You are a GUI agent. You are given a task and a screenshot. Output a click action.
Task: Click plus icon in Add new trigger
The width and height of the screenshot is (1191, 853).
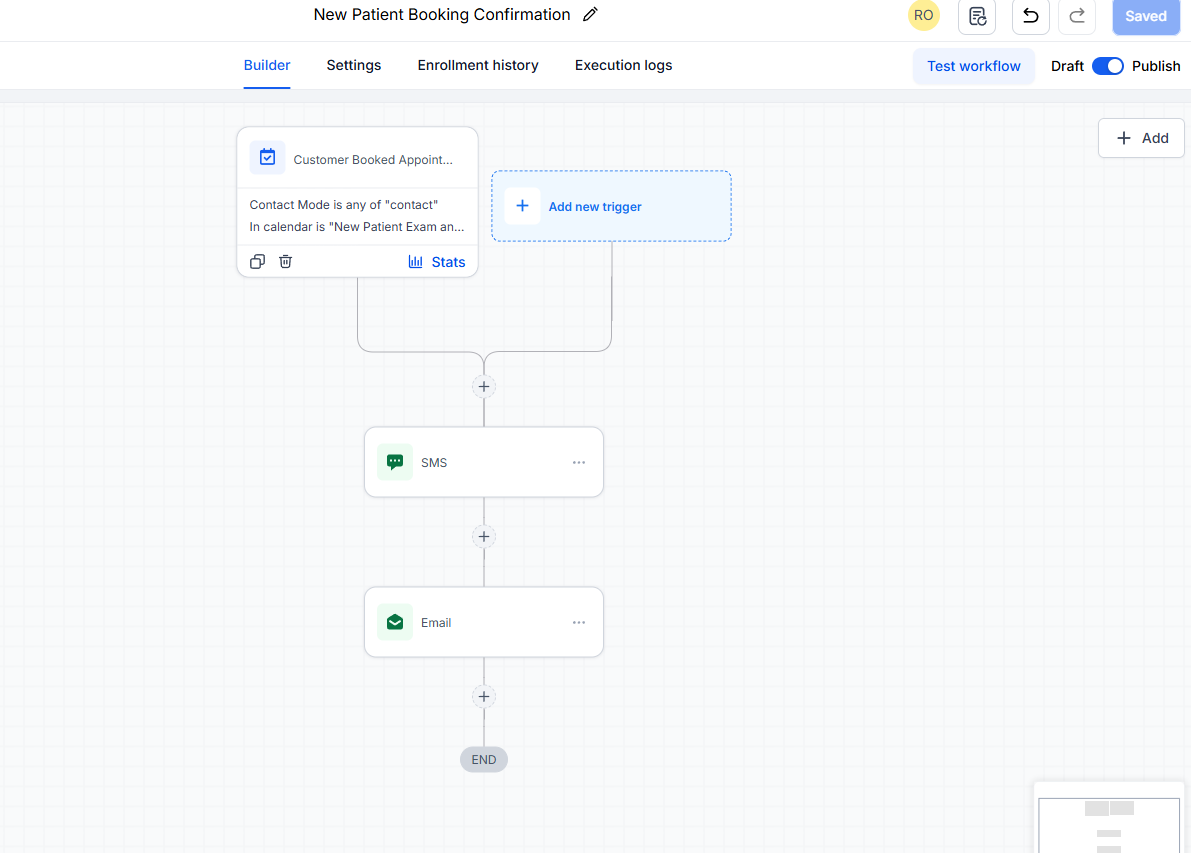[x=523, y=206]
